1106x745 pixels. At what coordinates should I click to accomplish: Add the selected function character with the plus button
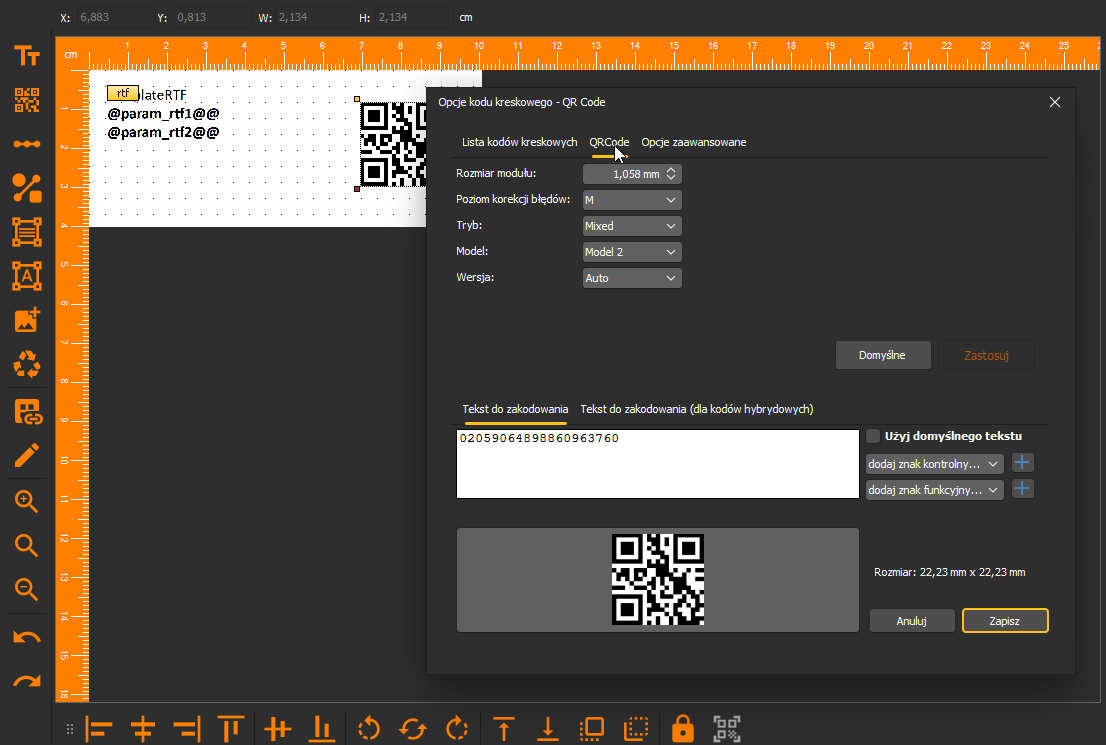pos(1022,489)
